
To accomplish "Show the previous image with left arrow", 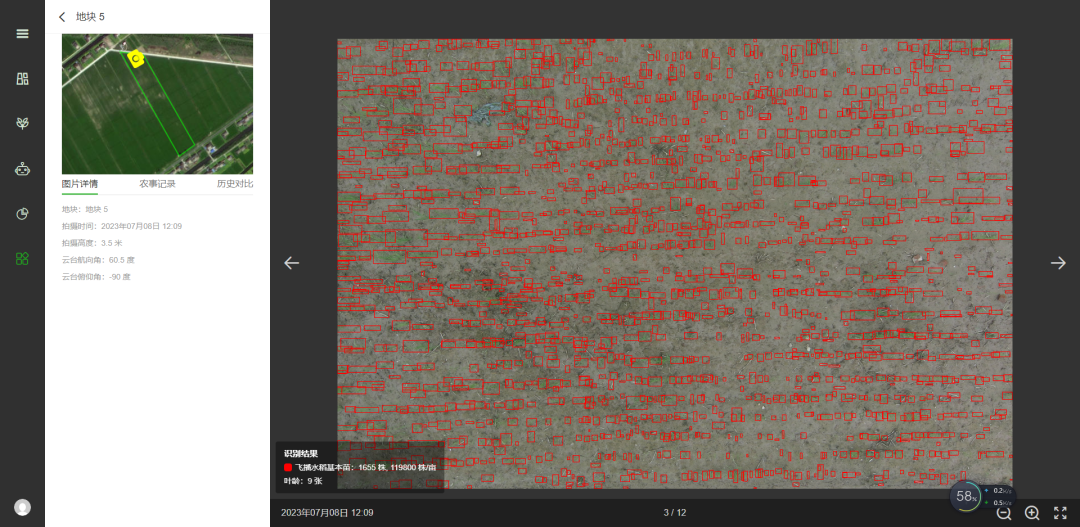I will tap(291, 263).
